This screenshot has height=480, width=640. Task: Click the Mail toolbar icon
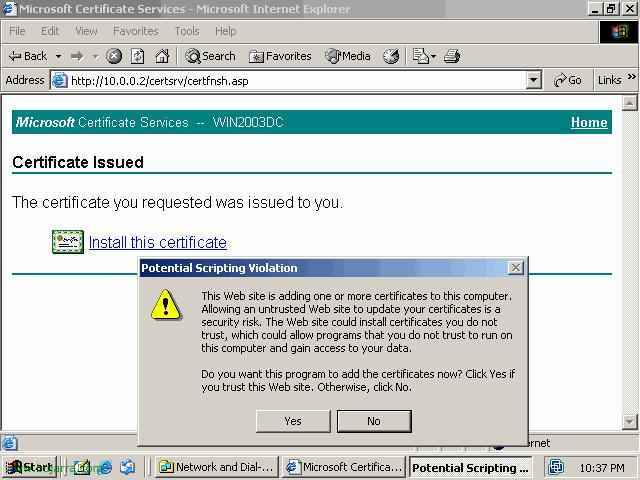[x=420, y=56]
